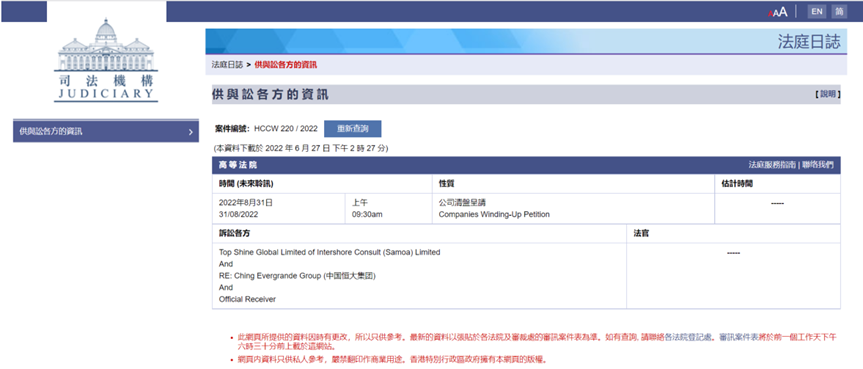The width and height of the screenshot is (863, 369).
Task: Select 上午 text in time cell
Action: click(x=359, y=203)
